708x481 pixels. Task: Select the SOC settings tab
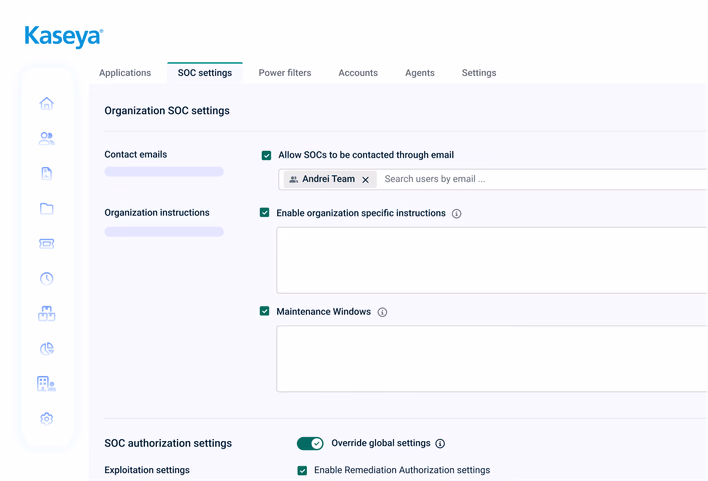tap(205, 73)
